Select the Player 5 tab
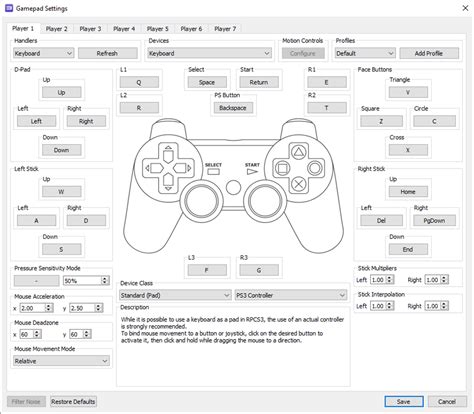474x414 pixels. coord(157,29)
